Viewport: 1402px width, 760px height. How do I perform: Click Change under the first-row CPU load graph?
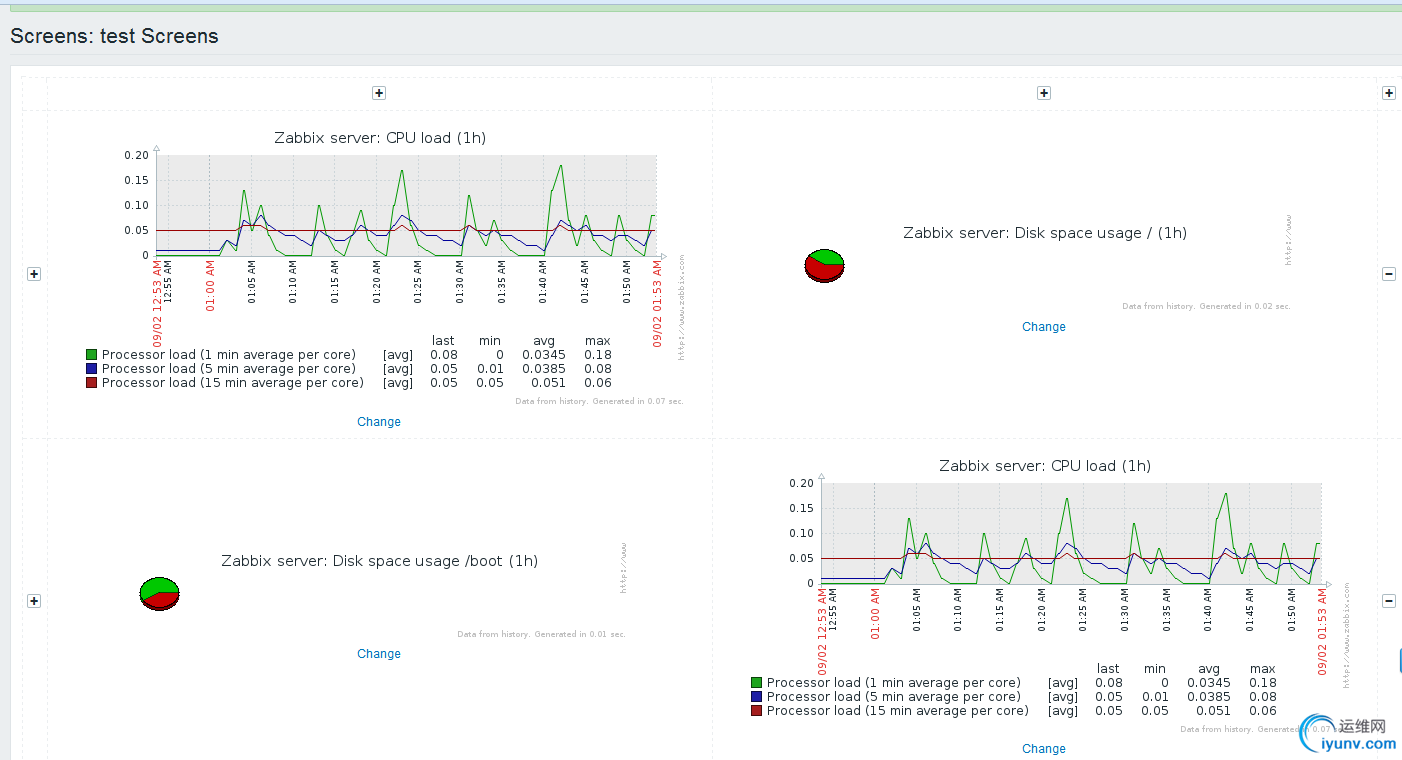click(x=379, y=422)
